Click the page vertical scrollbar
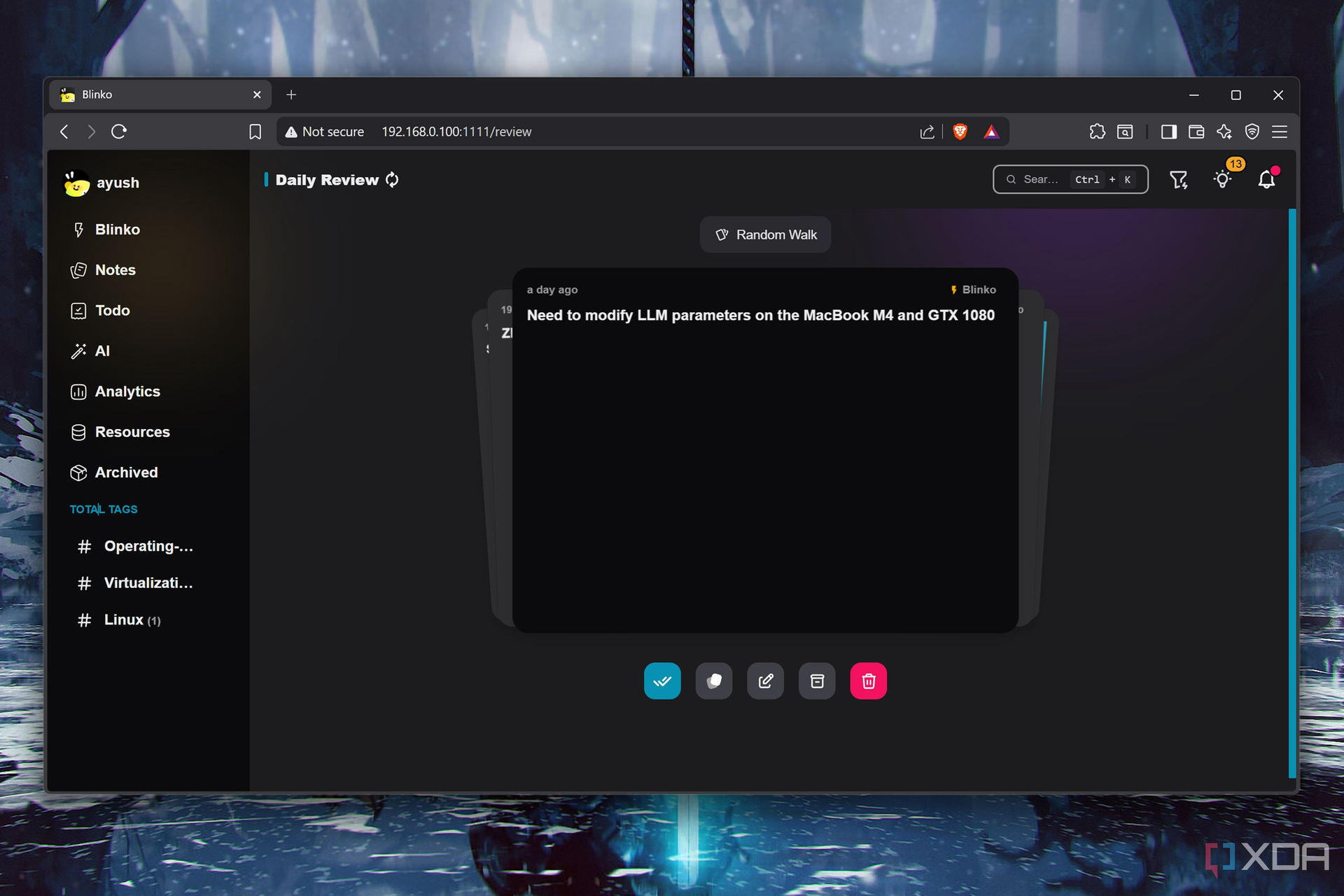The width and height of the screenshot is (1344, 896). 1292,493
